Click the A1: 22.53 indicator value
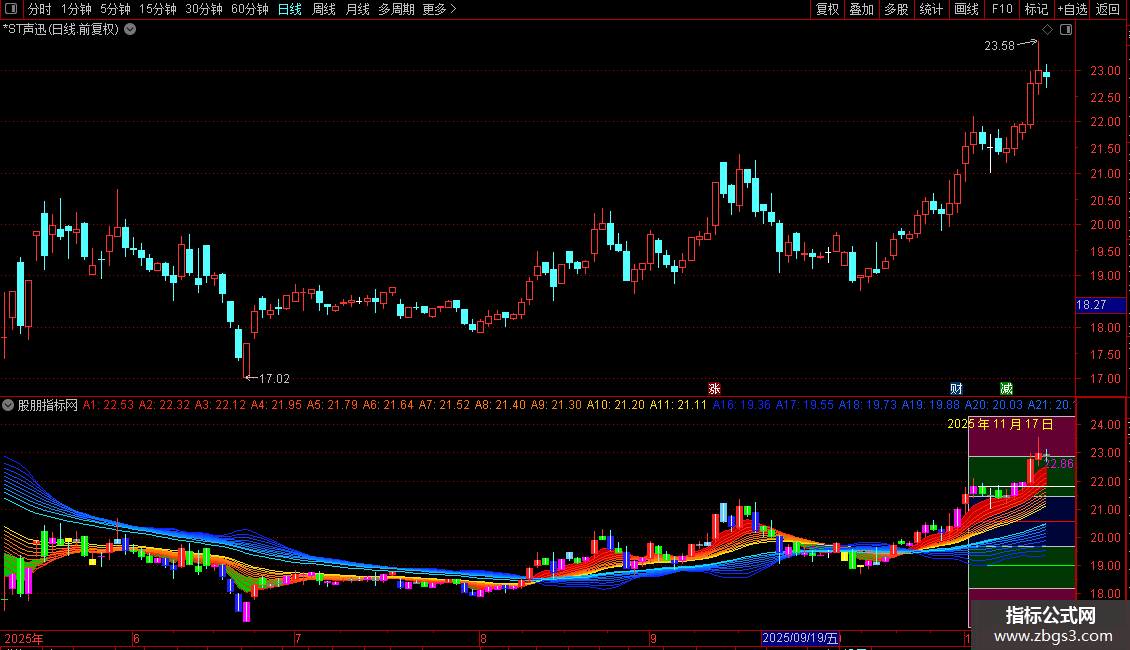This screenshot has width=1130, height=650. point(108,405)
